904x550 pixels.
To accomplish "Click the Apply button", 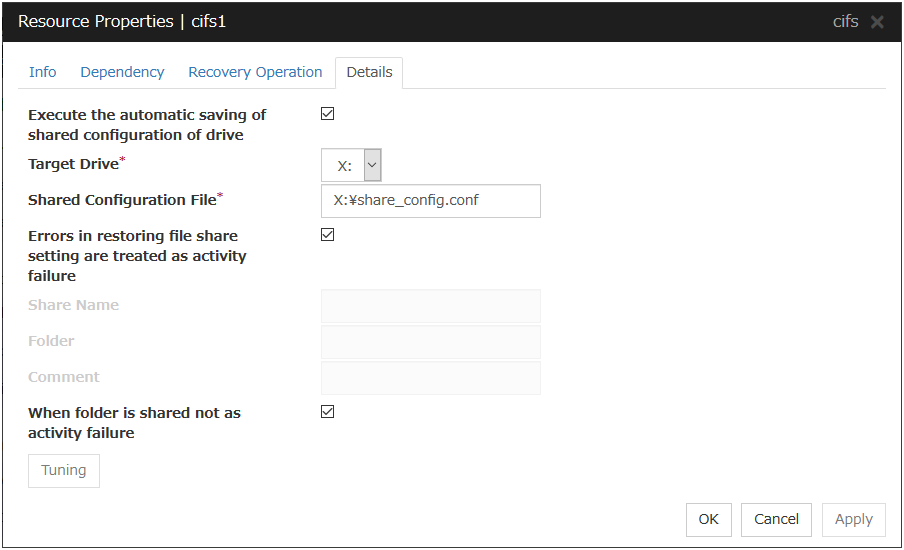I will 853,519.
